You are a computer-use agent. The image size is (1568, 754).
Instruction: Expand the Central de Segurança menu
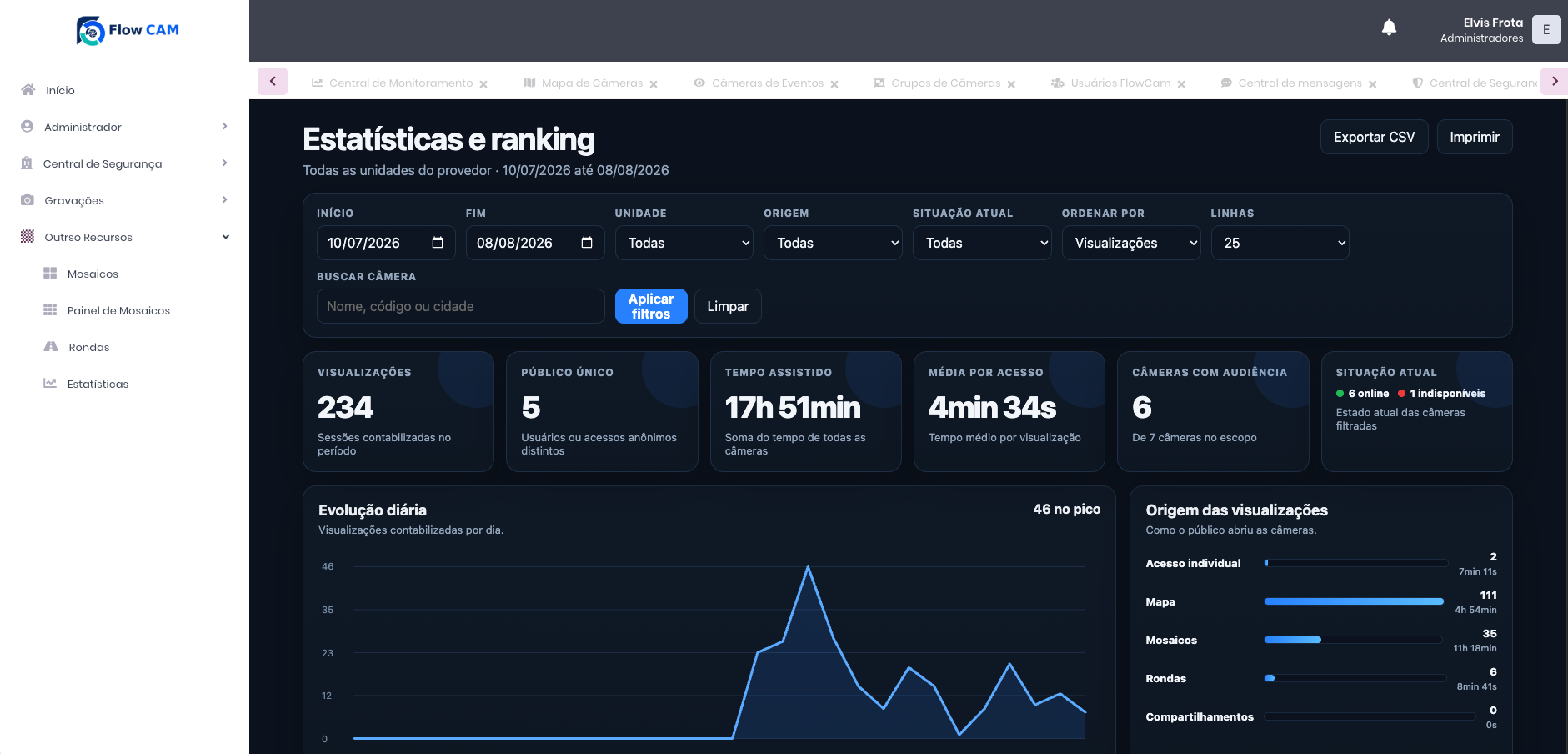(225, 163)
